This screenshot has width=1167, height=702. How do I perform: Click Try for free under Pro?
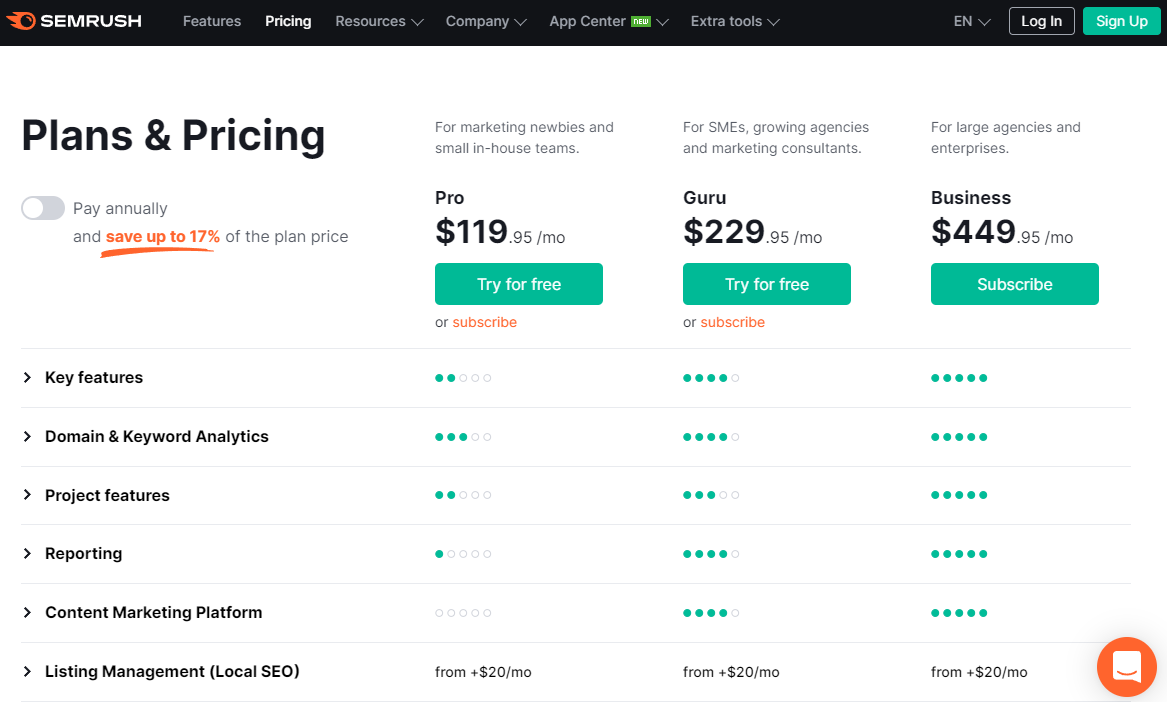coord(519,284)
